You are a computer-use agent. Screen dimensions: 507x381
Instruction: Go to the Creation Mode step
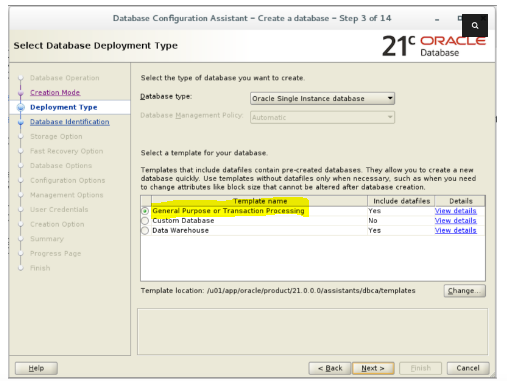pyautogui.click(x=55, y=93)
